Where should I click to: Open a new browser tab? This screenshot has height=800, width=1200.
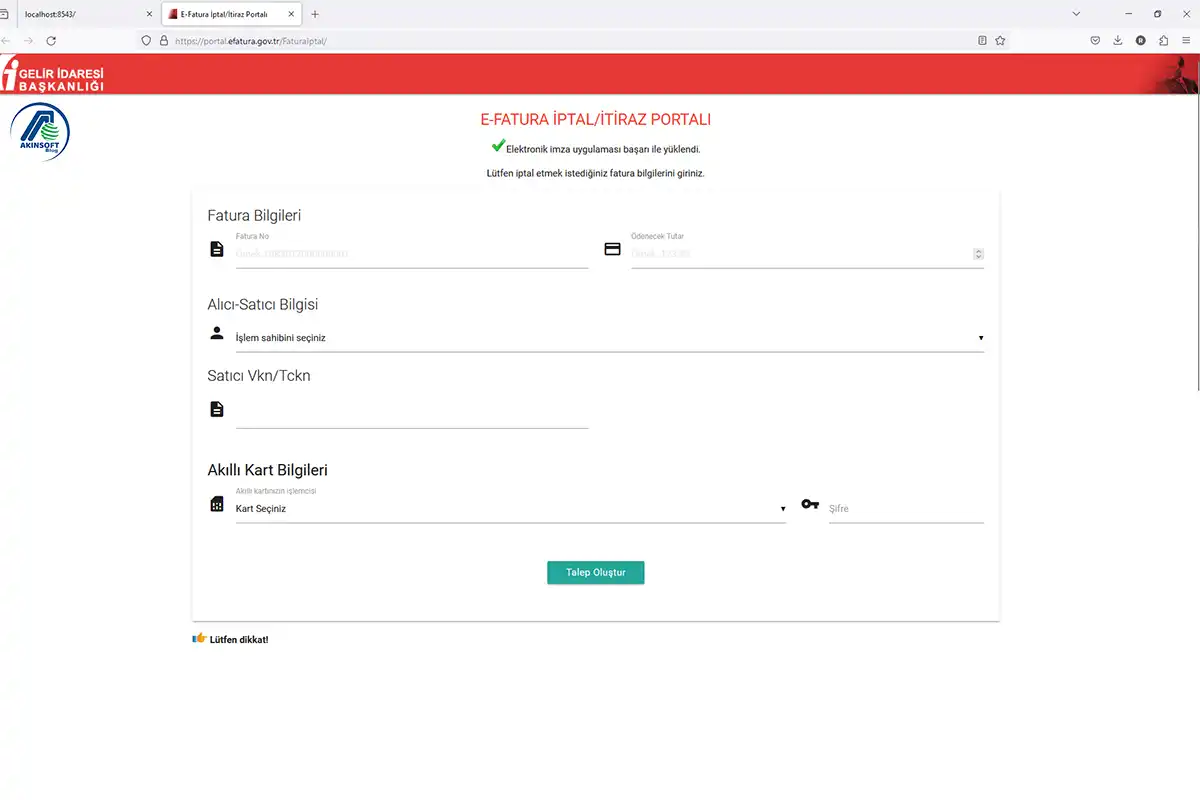pyautogui.click(x=315, y=14)
